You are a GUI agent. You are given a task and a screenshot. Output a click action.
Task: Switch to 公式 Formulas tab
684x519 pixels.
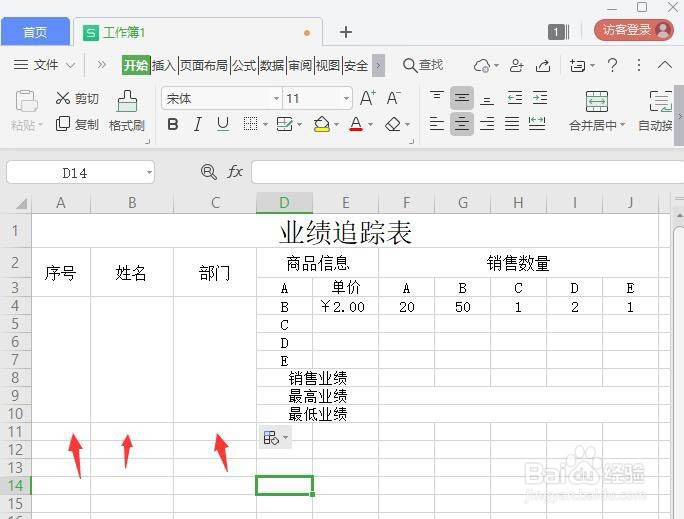[244, 65]
